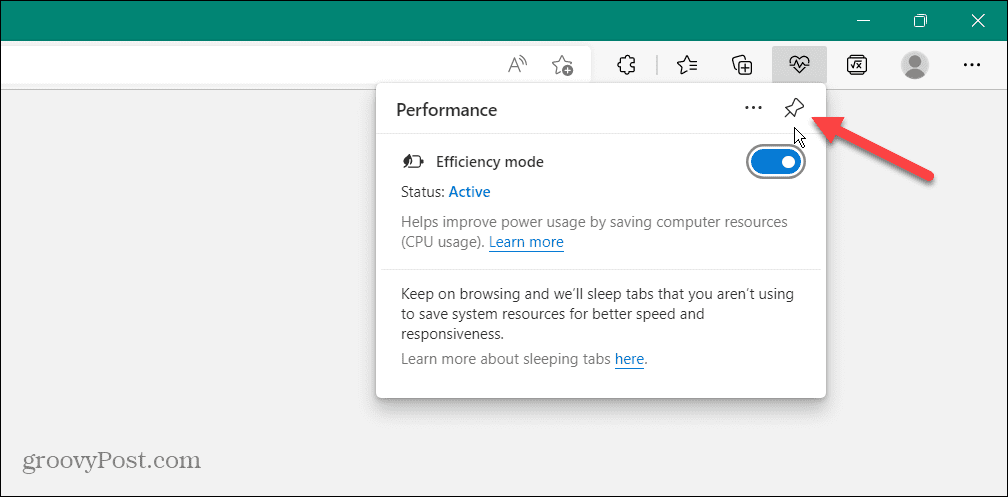
Task: Toggle the Efficiency mode switch off
Action: tap(776, 162)
